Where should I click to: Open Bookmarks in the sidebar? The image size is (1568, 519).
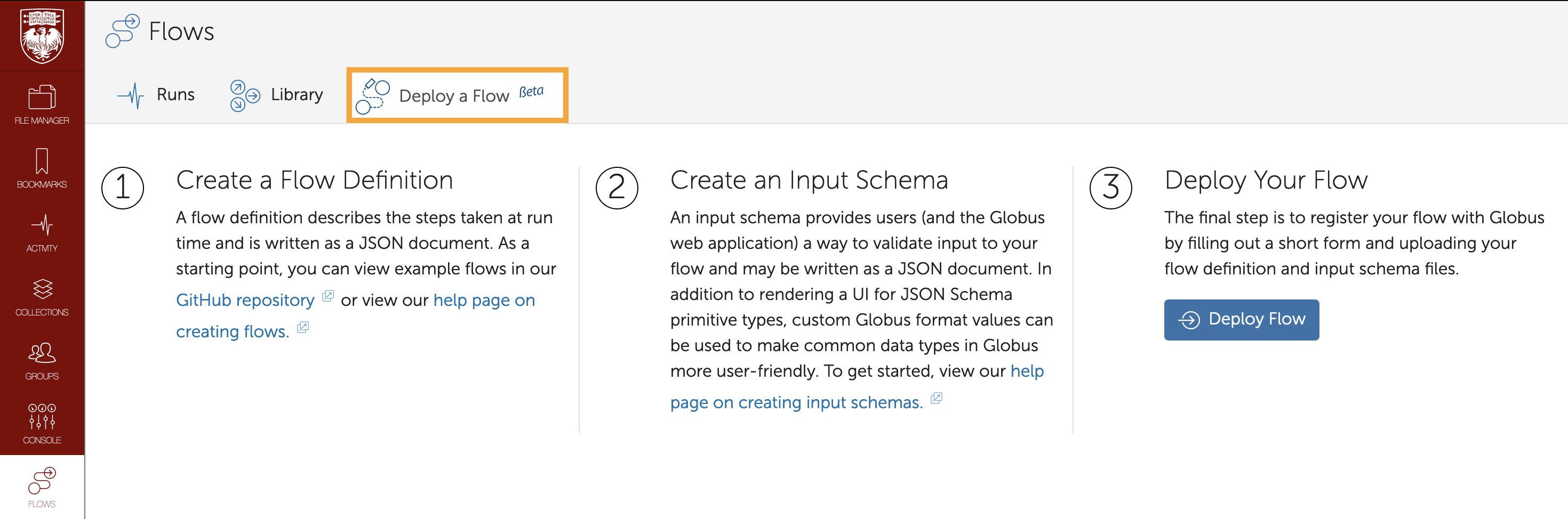point(42,168)
